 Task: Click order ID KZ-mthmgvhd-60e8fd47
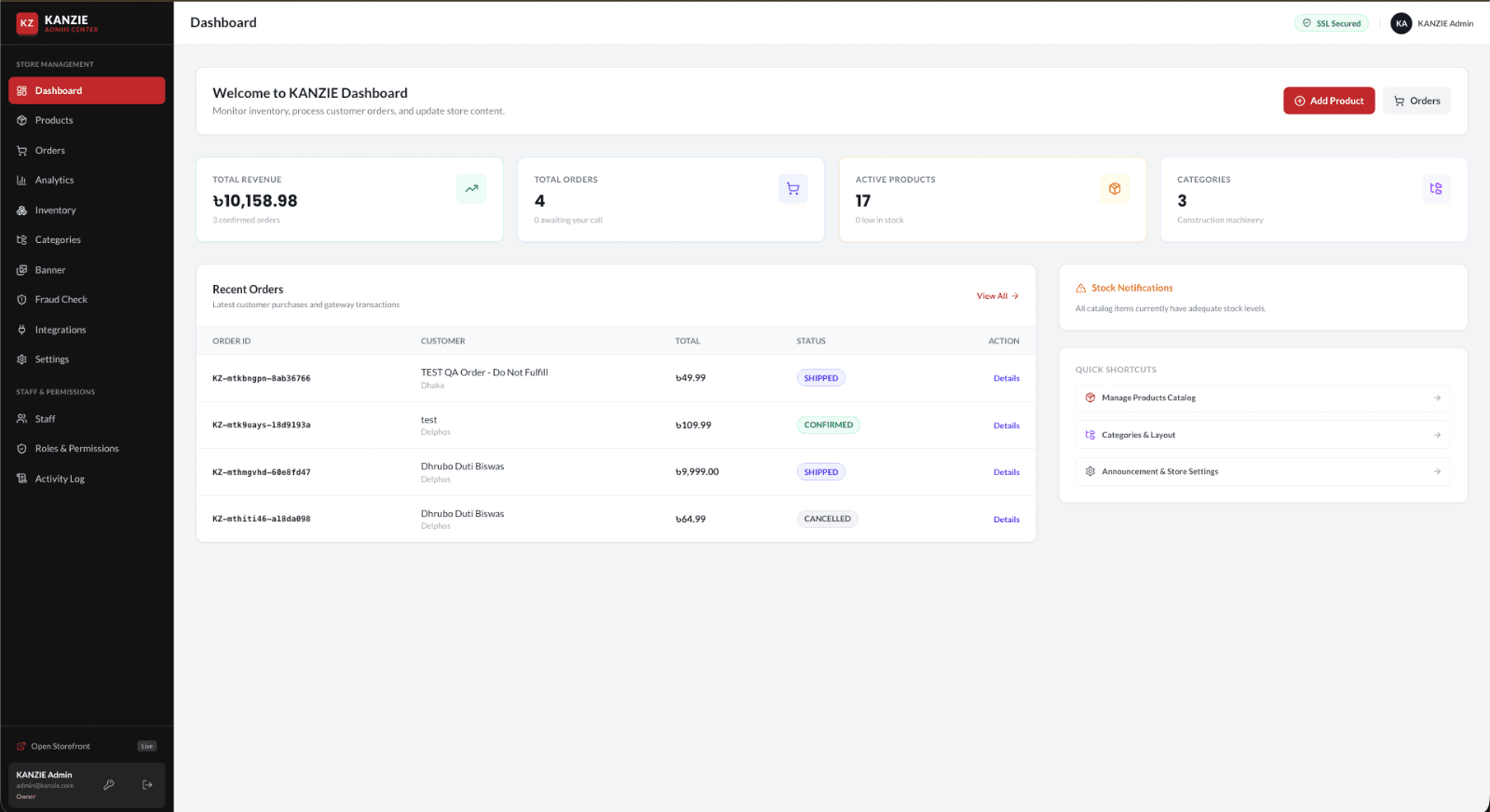(x=262, y=472)
